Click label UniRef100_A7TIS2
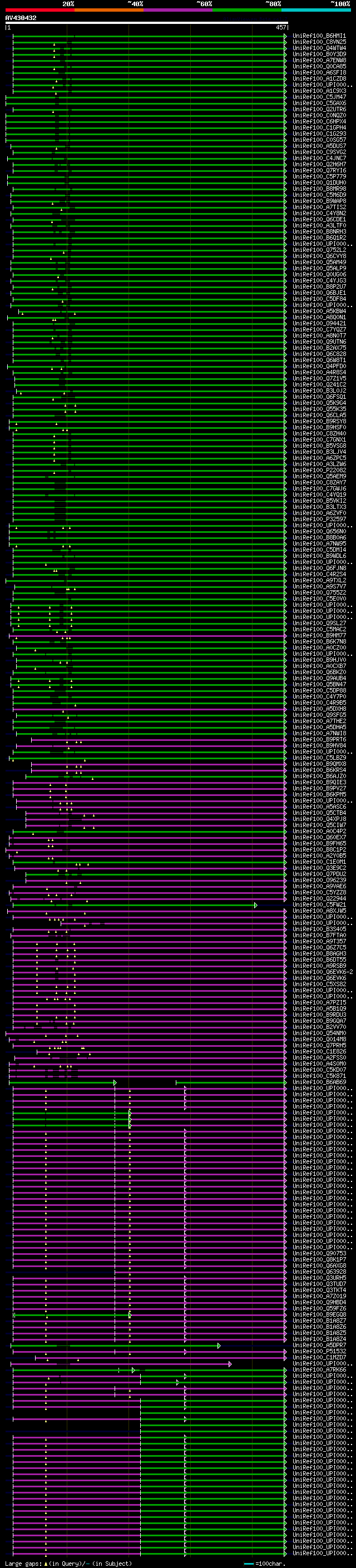Viewport: 356px width, 1568px height. point(319,207)
